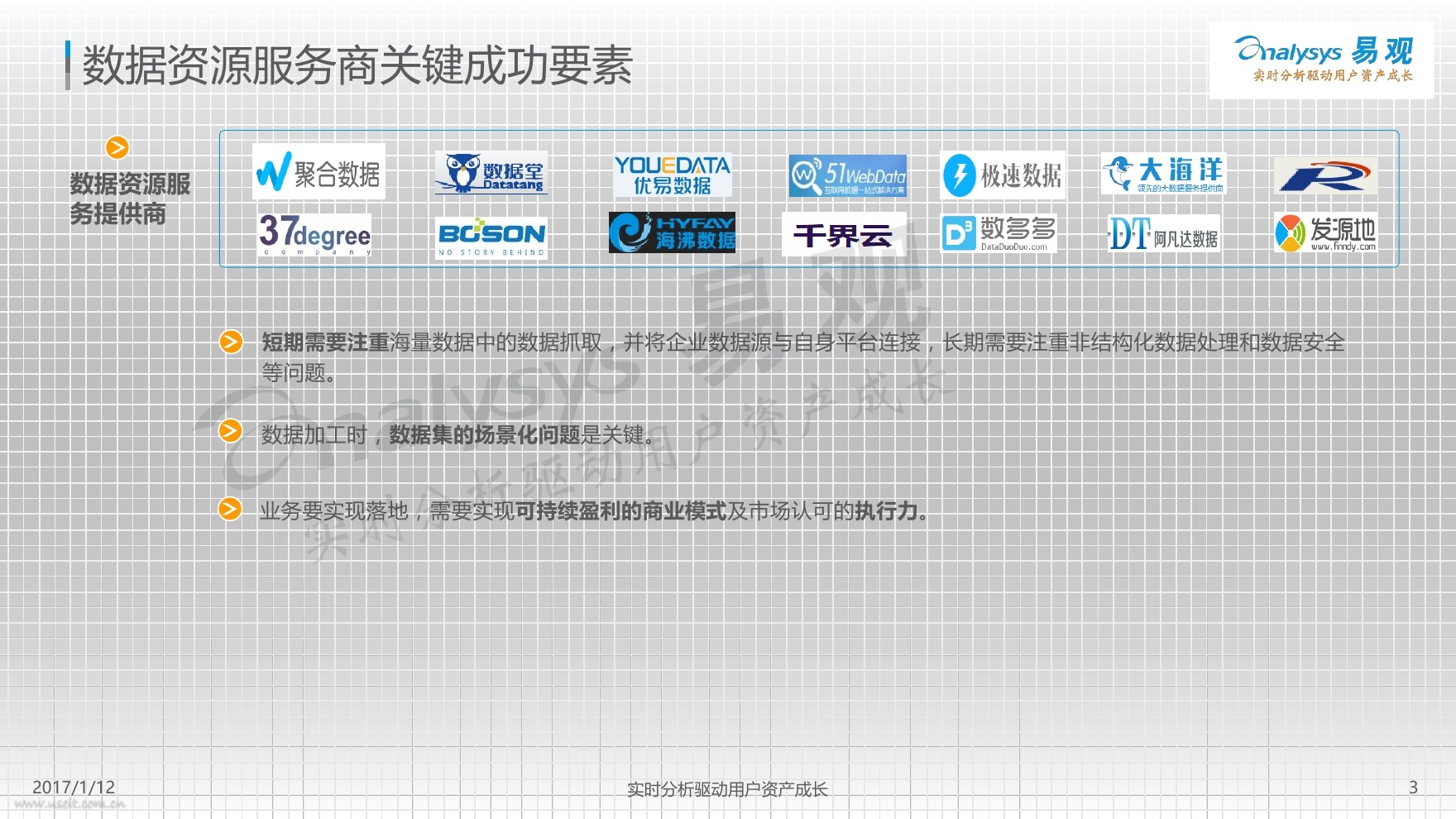Screen dimensions: 1456x819
Task: Click the 37degree company logo
Action: tap(314, 235)
